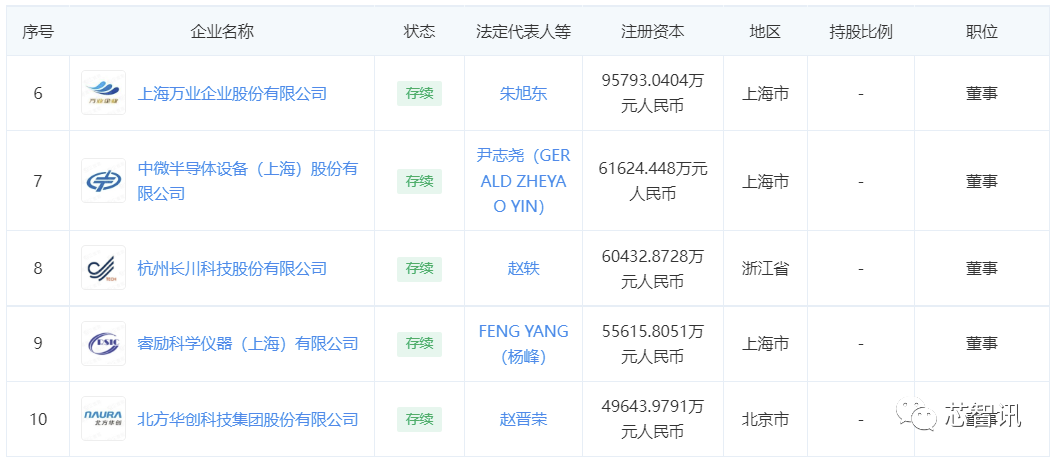The image size is (1056, 462).
Task: Click the NAURA 北方华创 company logo
Action: click(x=103, y=419)
